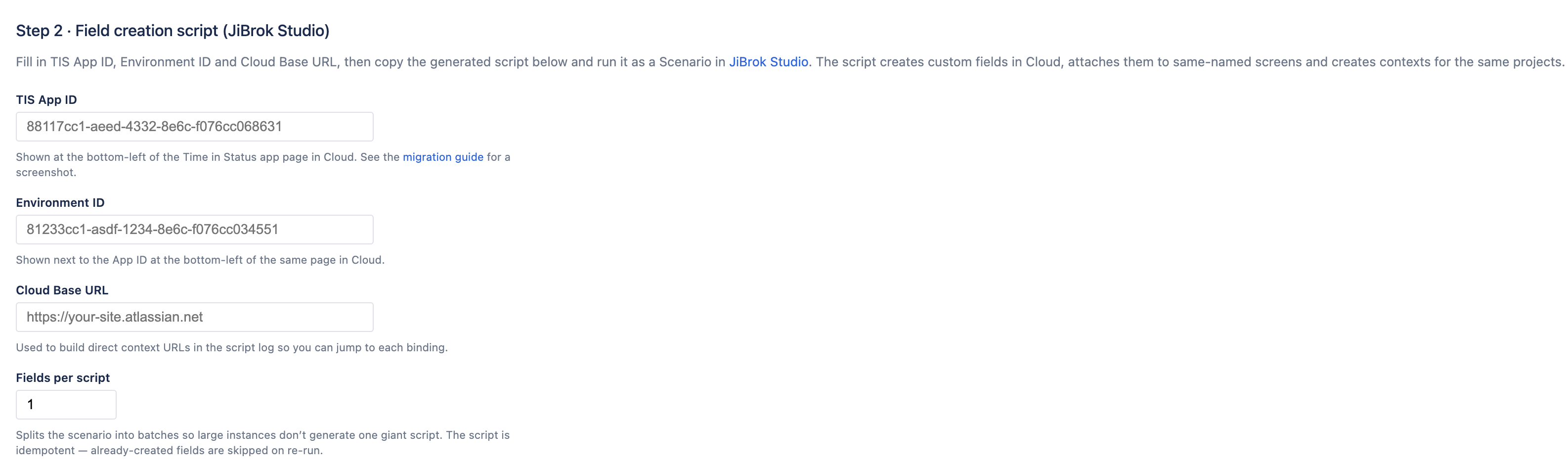Click the Environment ID label
This screenshot has height=470, width=1568.
click(x=60, y=203)
